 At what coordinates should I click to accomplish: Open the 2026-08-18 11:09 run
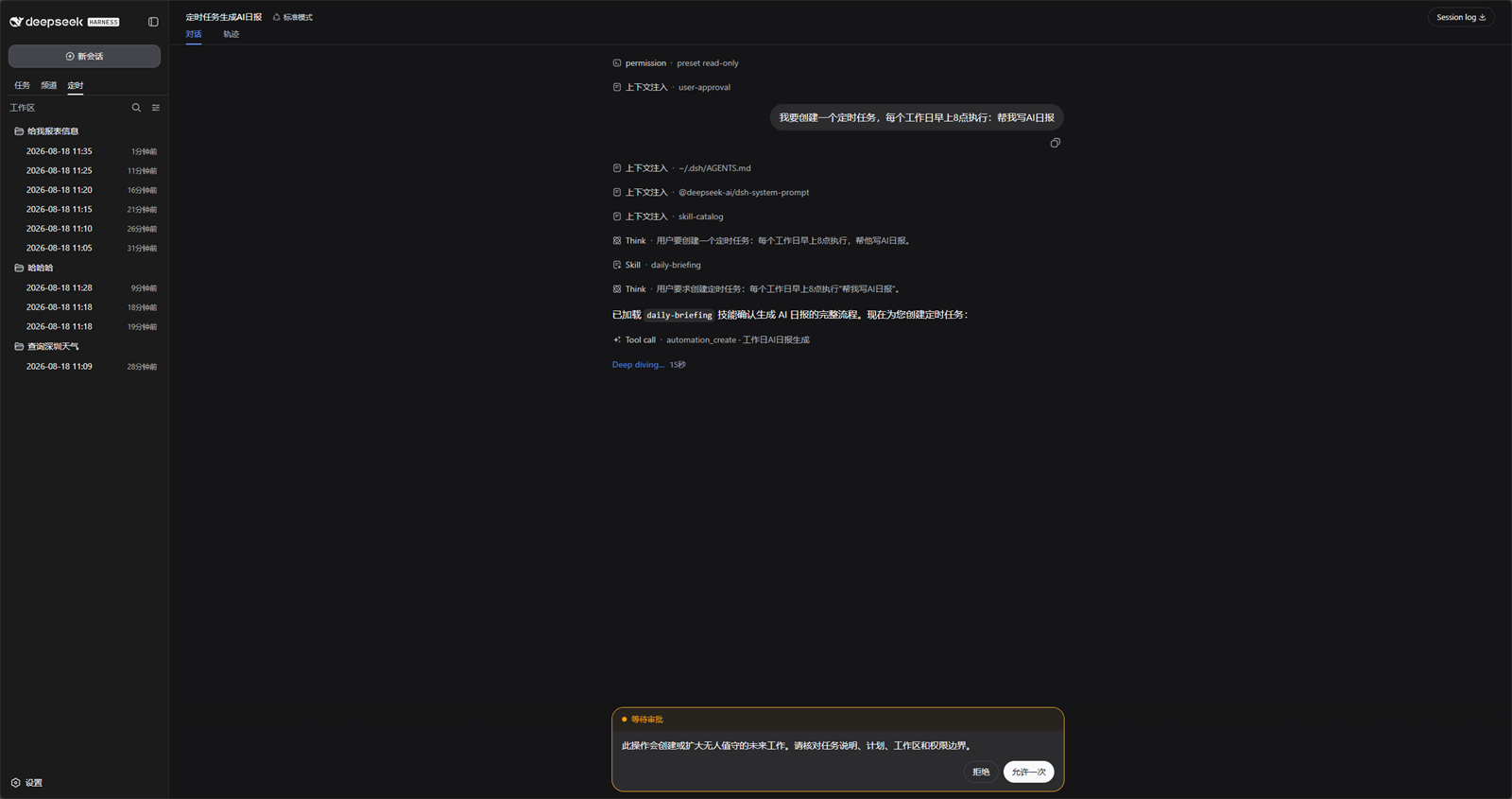84,366
